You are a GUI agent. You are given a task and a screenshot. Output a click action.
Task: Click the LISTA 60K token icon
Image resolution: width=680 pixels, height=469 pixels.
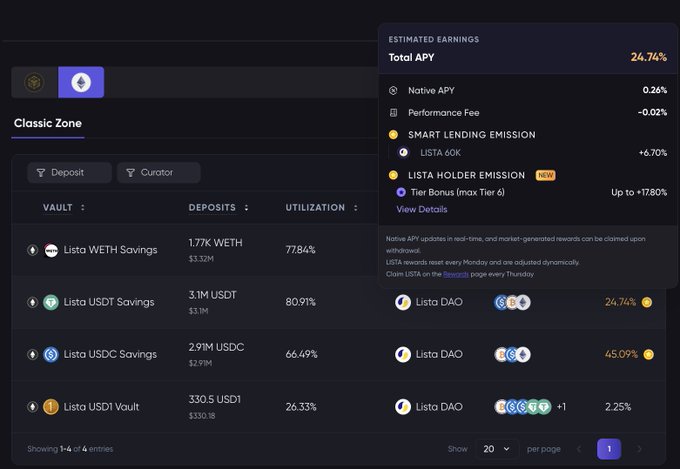(404, 153)
